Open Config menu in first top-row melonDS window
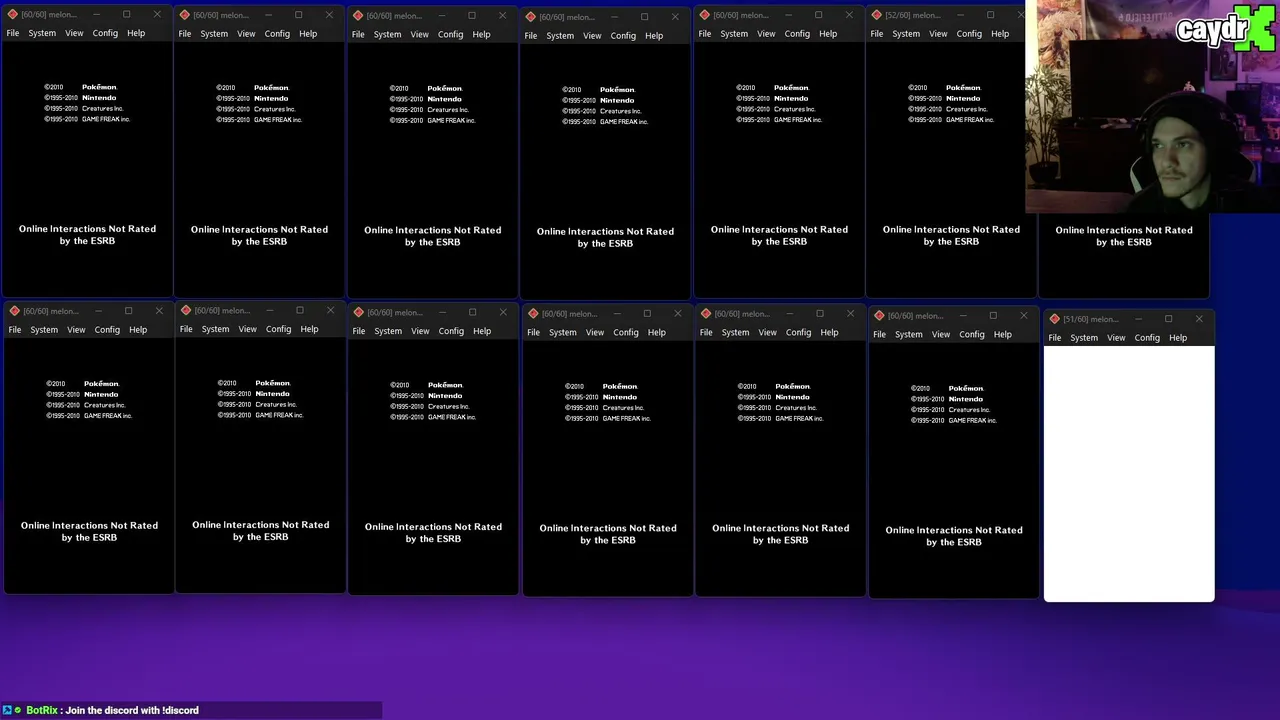The height and width of the screenshot is (720, 1280). tap(105, 33)
